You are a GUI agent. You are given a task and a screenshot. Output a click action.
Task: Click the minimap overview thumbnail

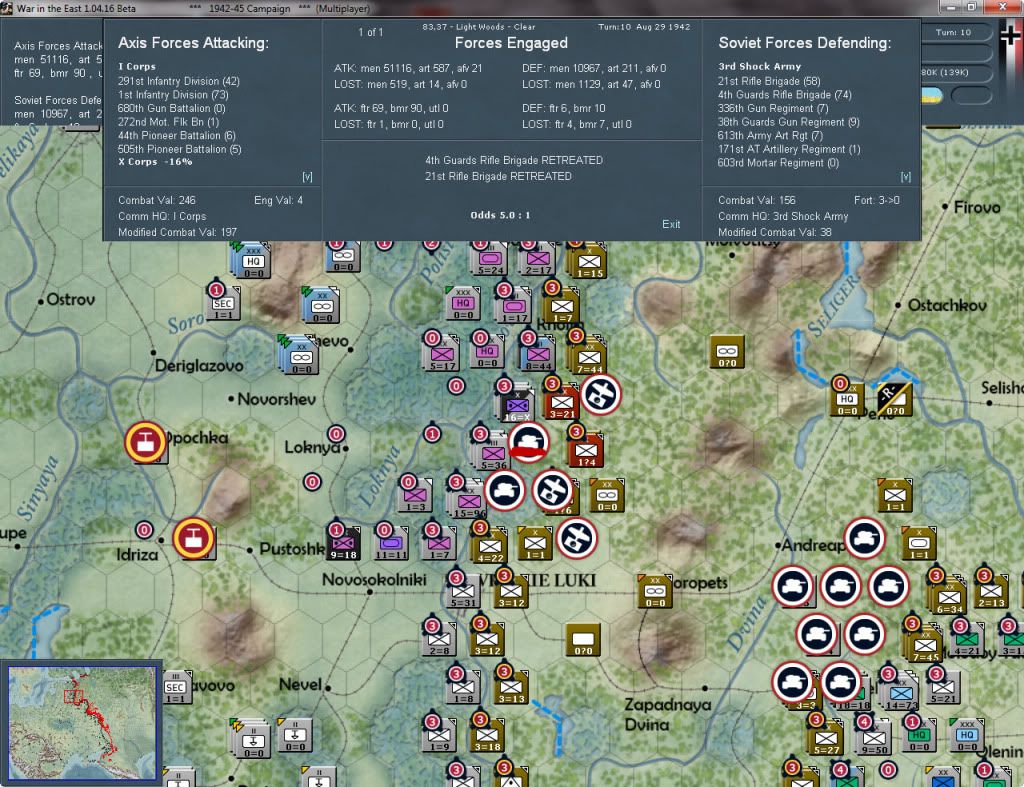(82, 722)
